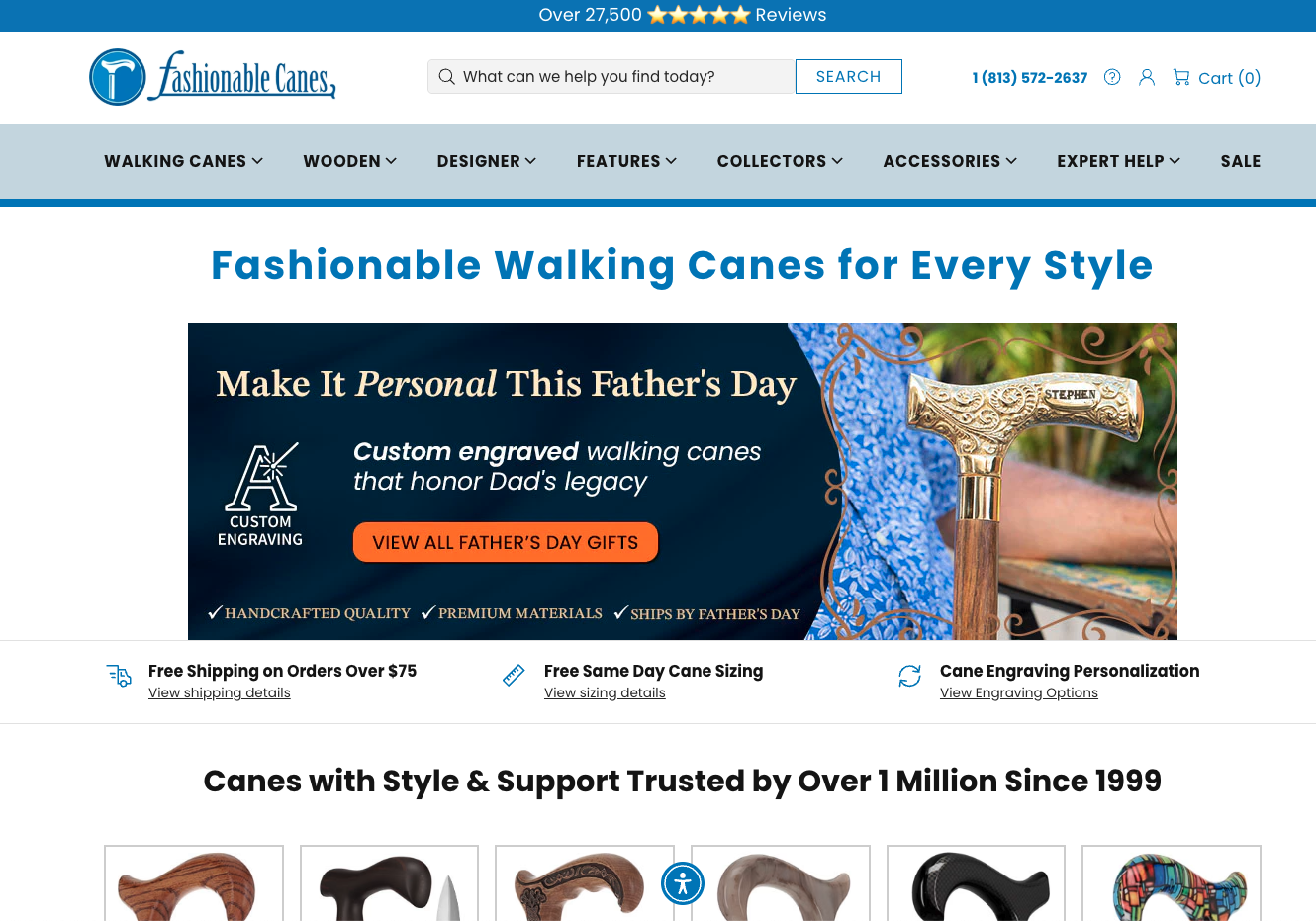Click the magnifier icon in search box
Viewport: 1316px width, 921px height.
point(447,77)
